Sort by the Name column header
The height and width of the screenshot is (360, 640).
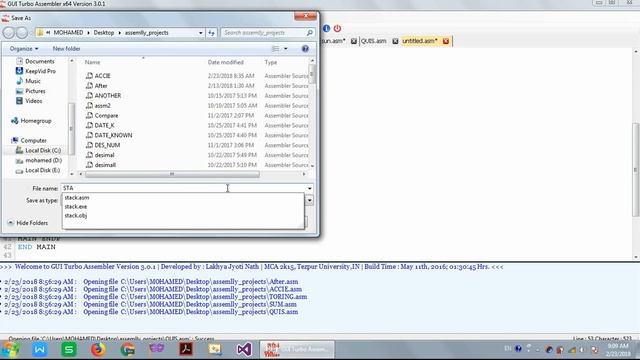point(92,62)
